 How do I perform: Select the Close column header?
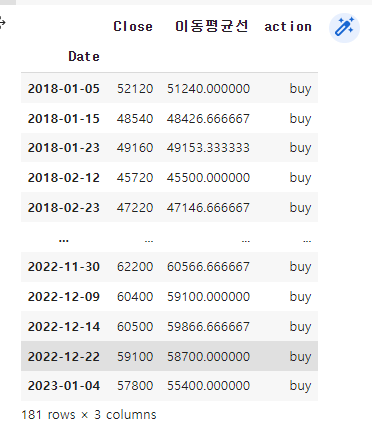(133, 27)
